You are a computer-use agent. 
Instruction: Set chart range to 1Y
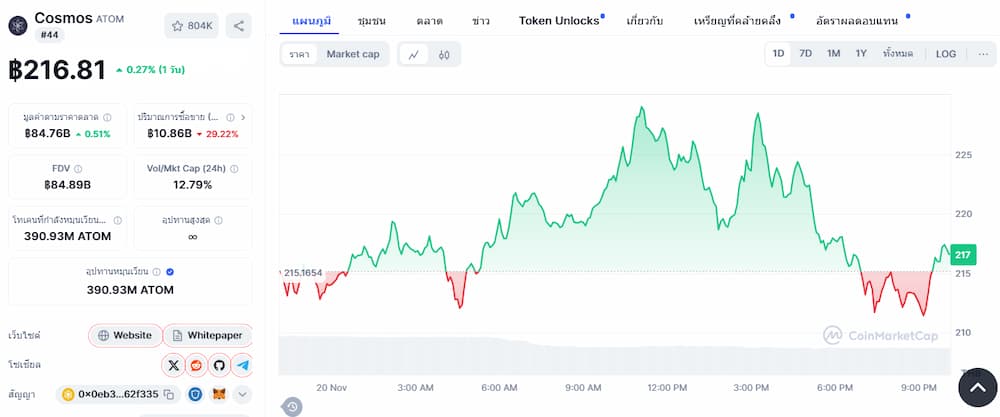[861, 54]
